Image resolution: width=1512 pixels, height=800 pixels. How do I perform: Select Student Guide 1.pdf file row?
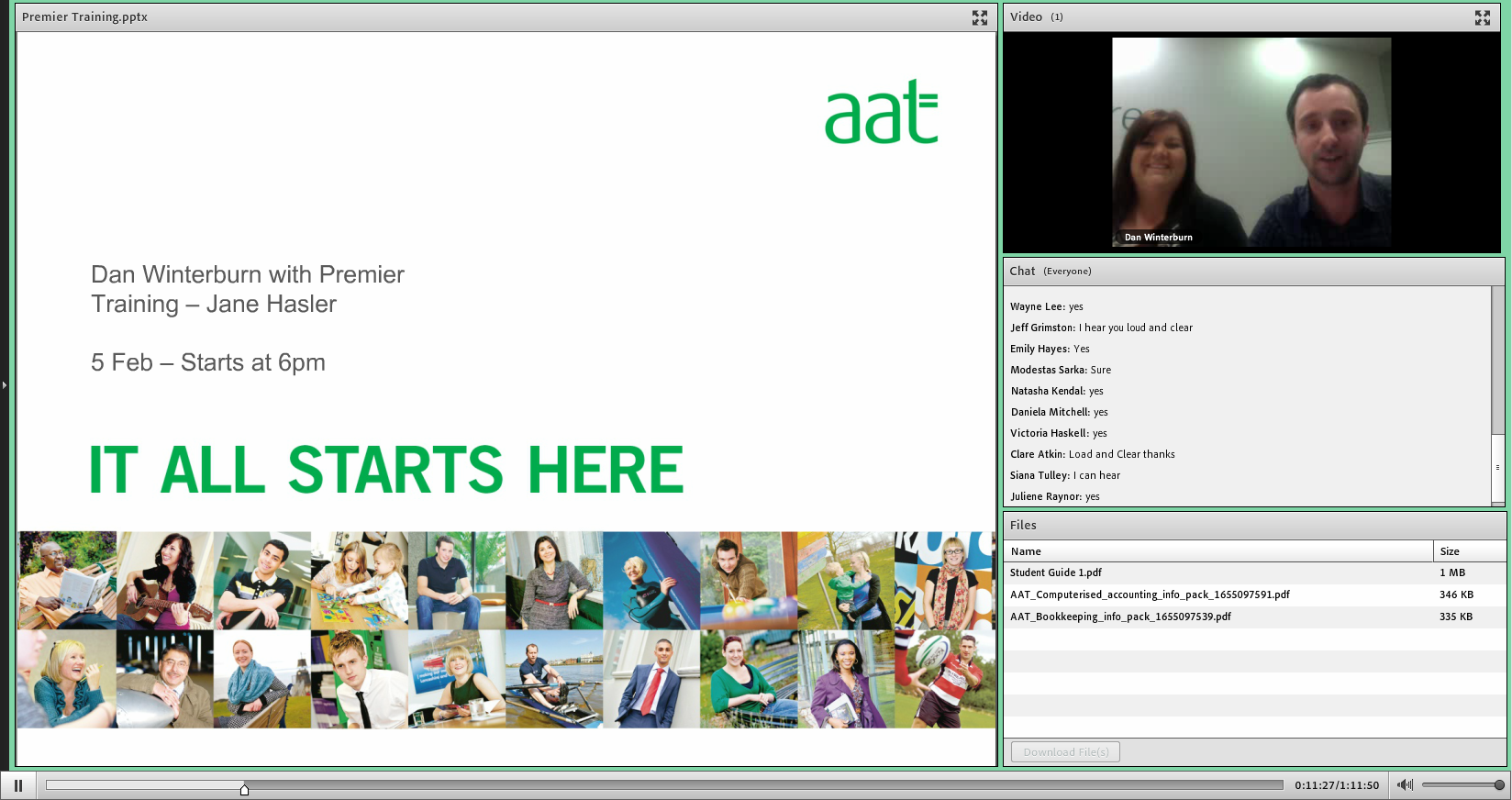(x=1254, y=572)
